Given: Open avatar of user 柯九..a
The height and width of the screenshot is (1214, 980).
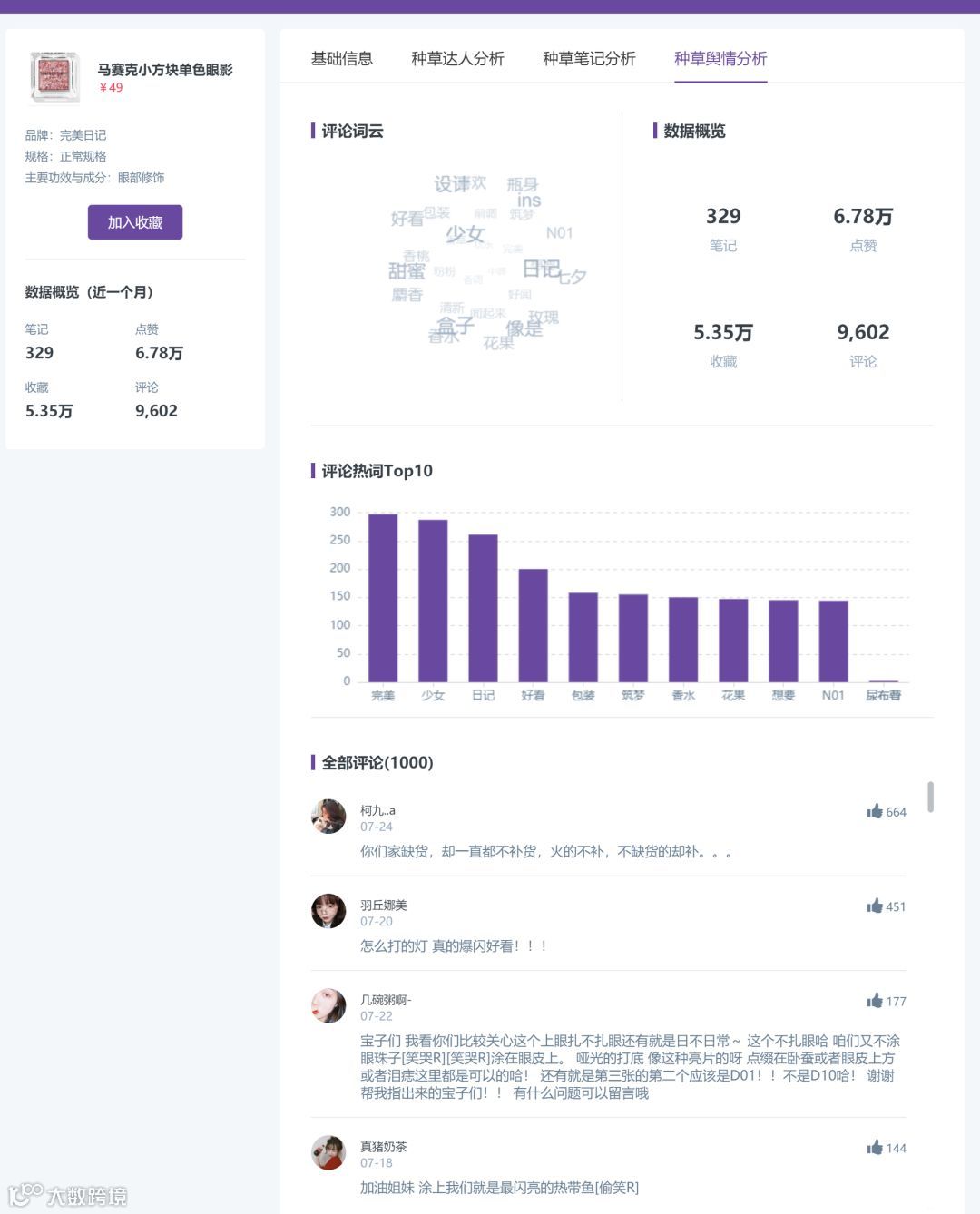Looking at the screenshot, I should point(328,817).
